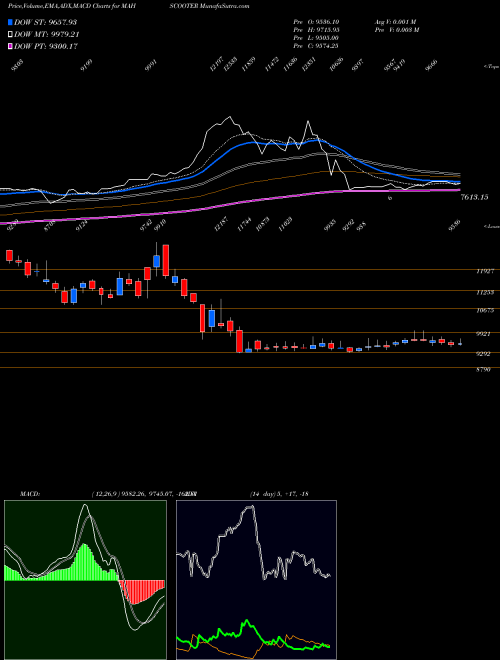The width and height of the screenshot is (500, 660).
Task: Click the last blue candlestick on the right
Action: (x=460, y=344)
